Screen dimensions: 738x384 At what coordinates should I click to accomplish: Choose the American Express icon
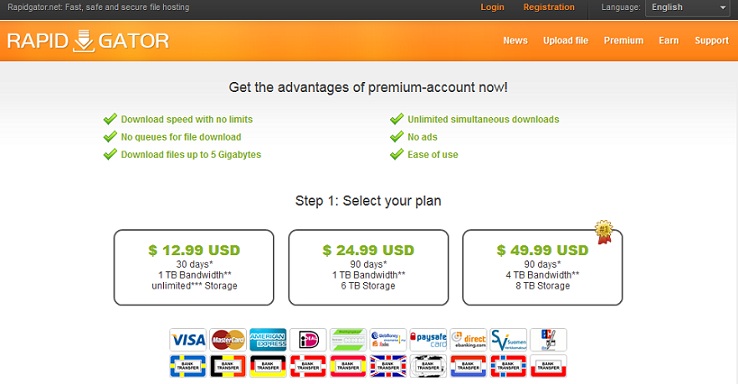(268, 339)
